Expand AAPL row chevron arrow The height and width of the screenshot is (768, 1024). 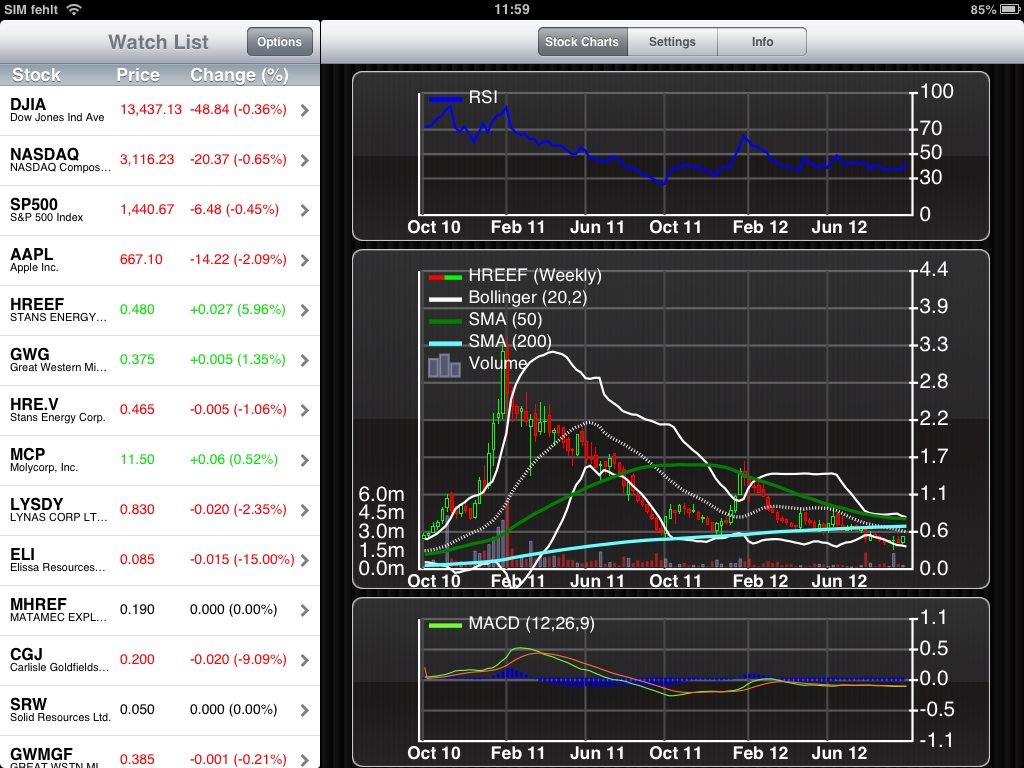pyautogui.click(x=305, y=260)
